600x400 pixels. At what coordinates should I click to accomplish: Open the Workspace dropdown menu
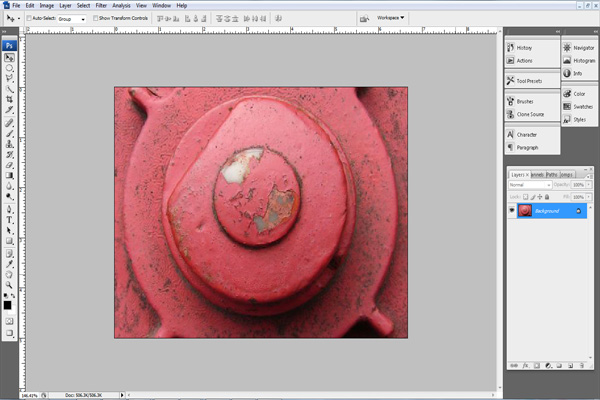coord(390,18)
